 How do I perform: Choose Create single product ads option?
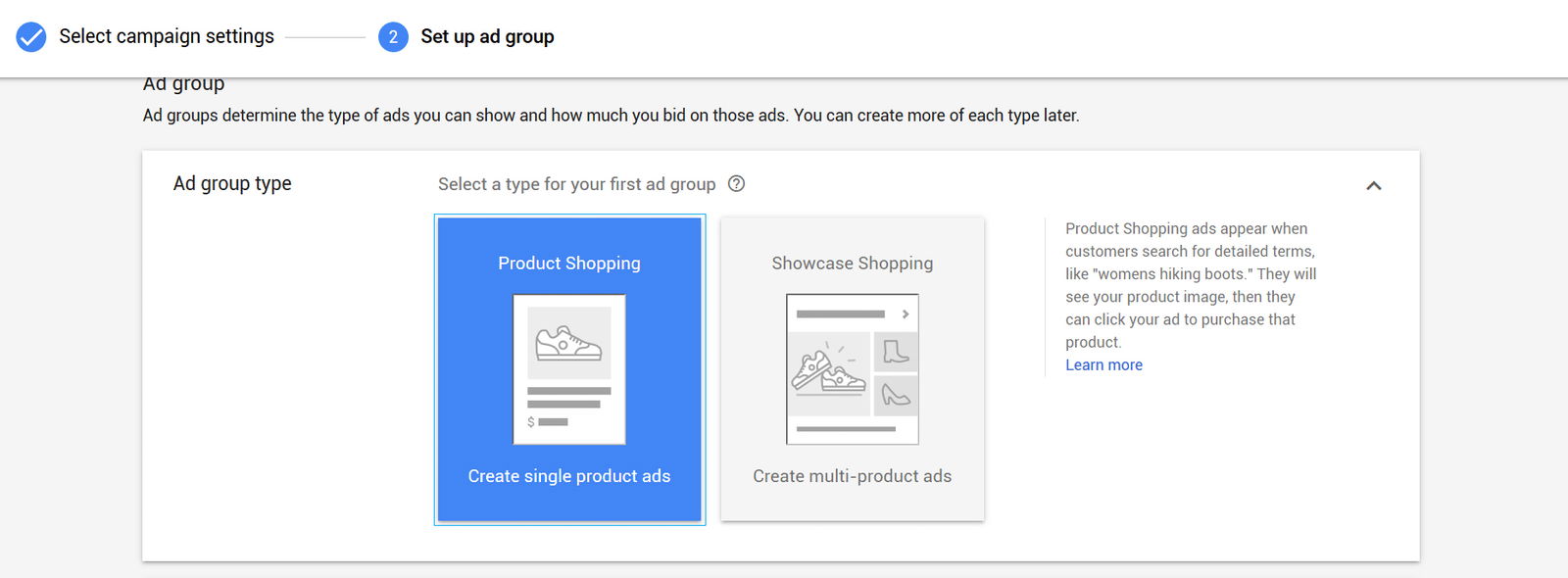point(569,476)
